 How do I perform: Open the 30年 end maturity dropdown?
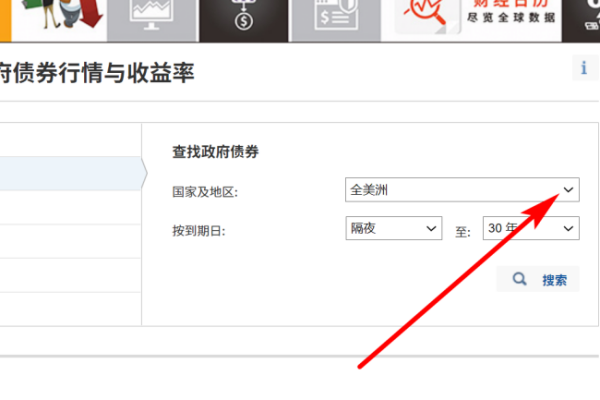coord(530,228)
